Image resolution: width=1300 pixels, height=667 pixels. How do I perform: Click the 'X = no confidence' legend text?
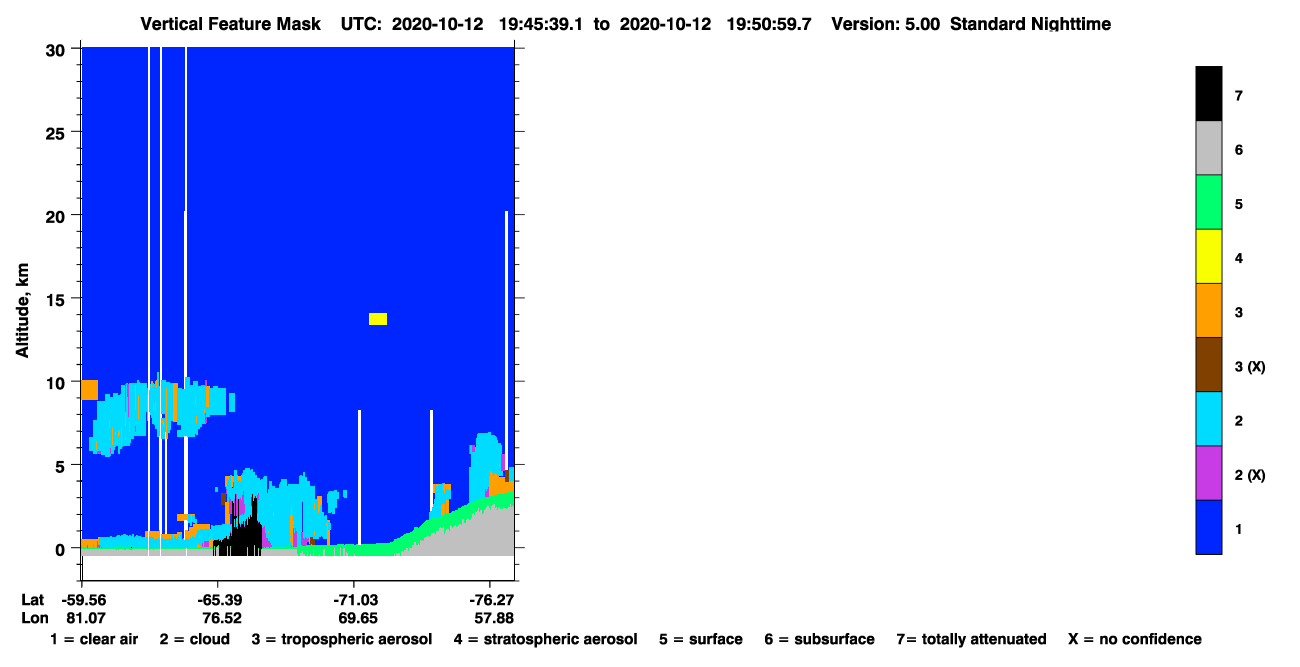[1135, 639]
